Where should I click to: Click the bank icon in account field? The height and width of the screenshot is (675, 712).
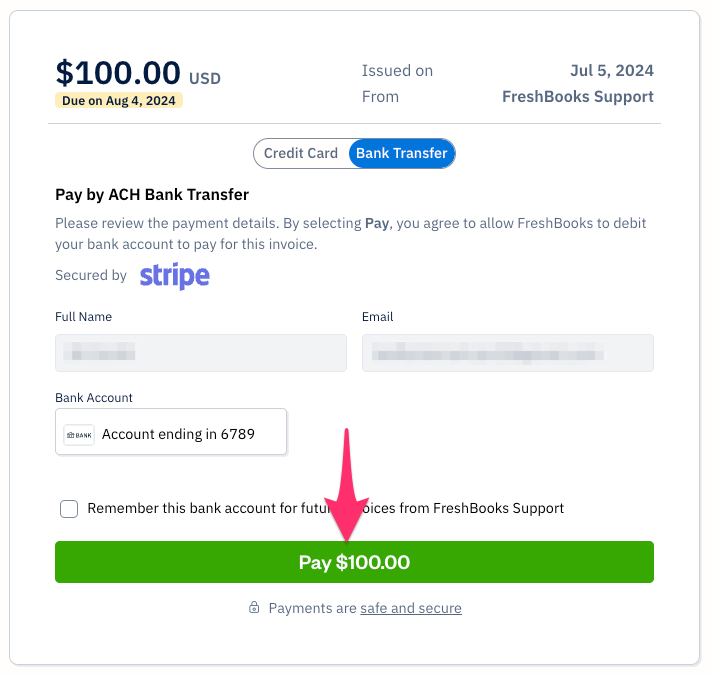pos(79,435)
